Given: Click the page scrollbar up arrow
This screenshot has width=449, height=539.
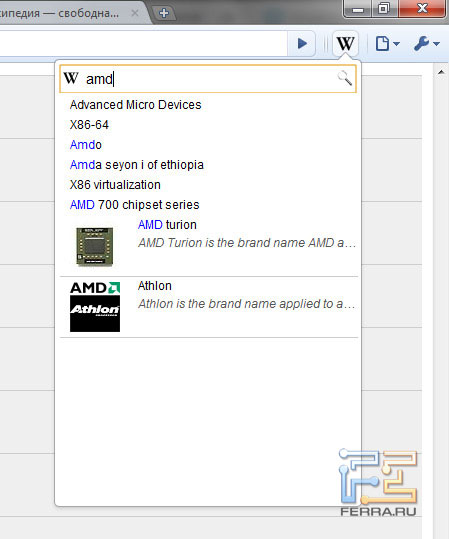Looking at the screenshot, I should coord(441,72).
